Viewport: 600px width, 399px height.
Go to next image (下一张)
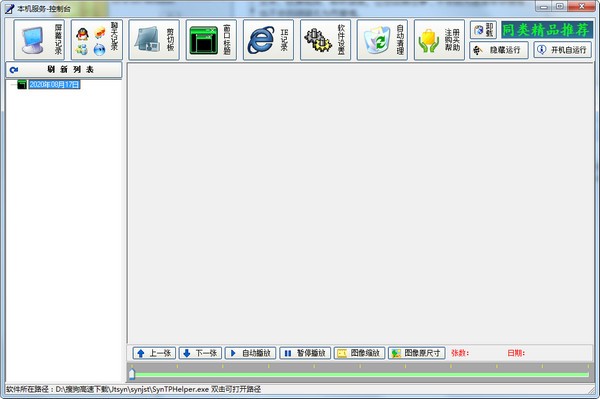[x=200, y=353]
